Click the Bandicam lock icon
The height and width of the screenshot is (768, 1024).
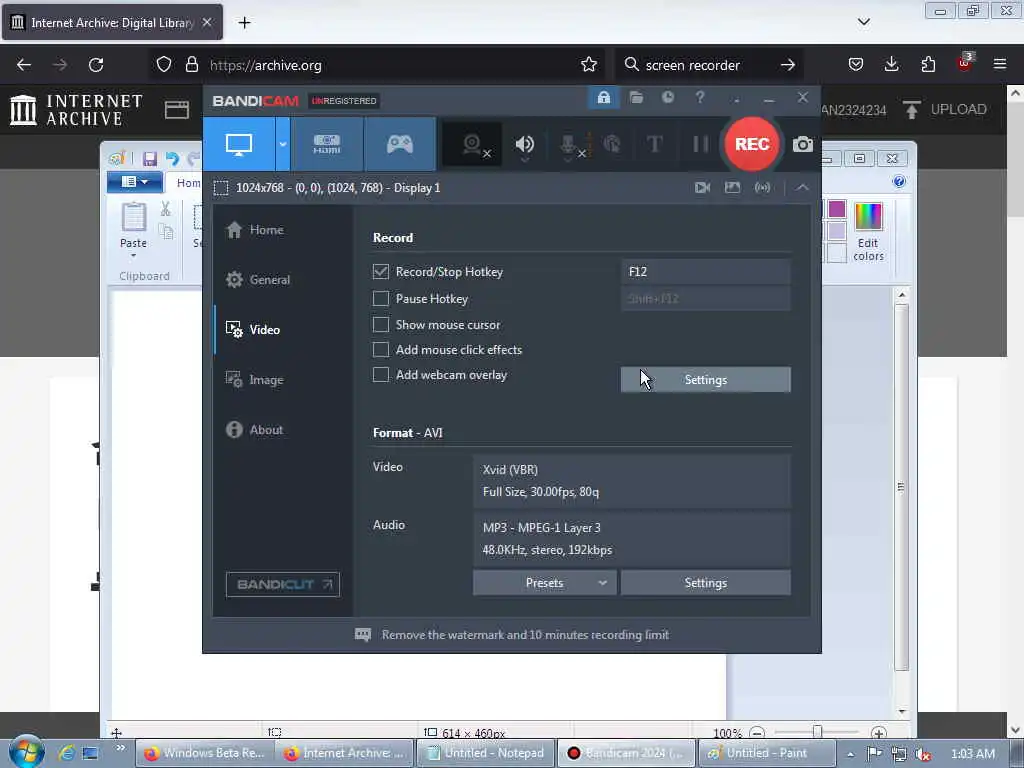pyautogui.click(x=603, y=98)
